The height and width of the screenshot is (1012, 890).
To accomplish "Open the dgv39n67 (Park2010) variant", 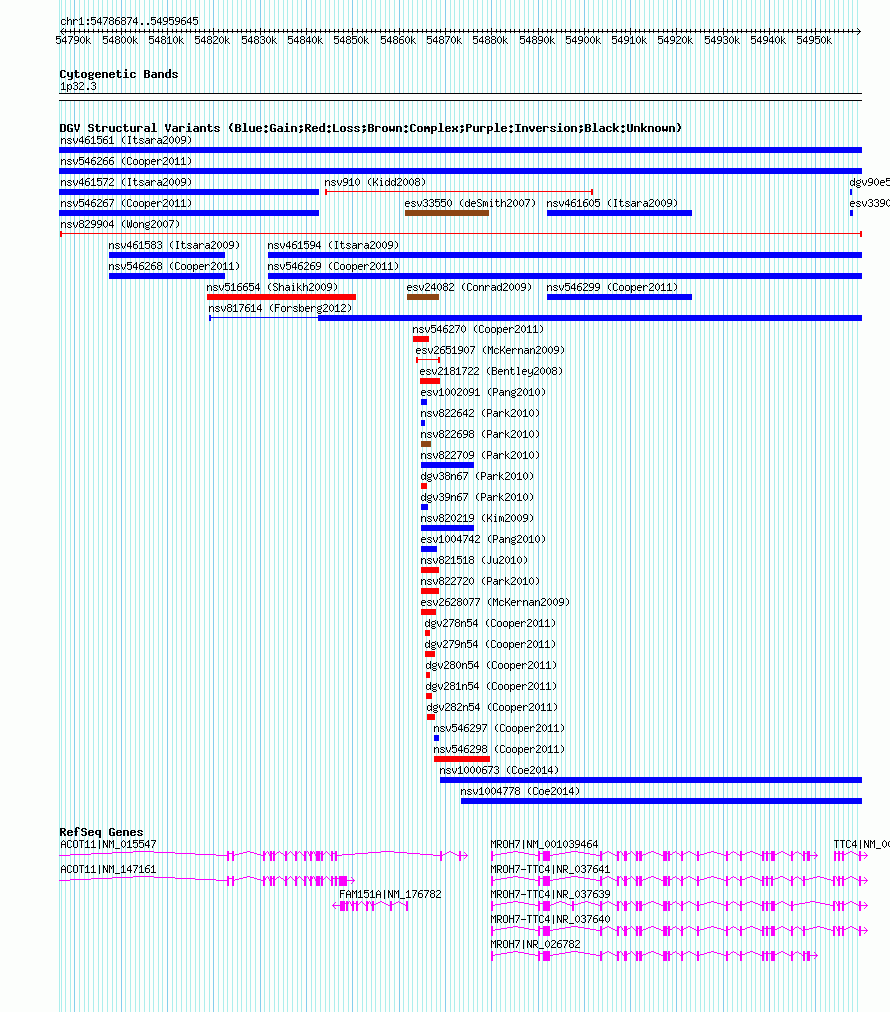I will click(x=477, y=497).
